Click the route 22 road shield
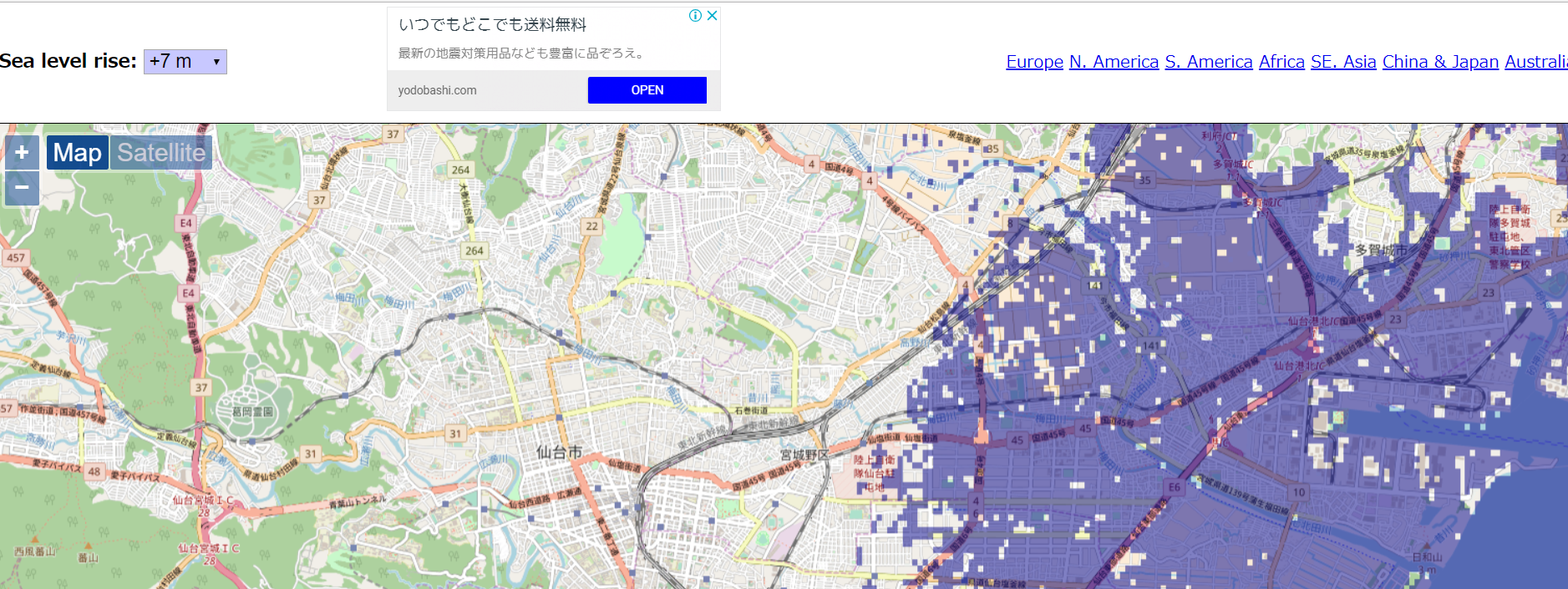The image size is (1568, 589). (591, 226)
